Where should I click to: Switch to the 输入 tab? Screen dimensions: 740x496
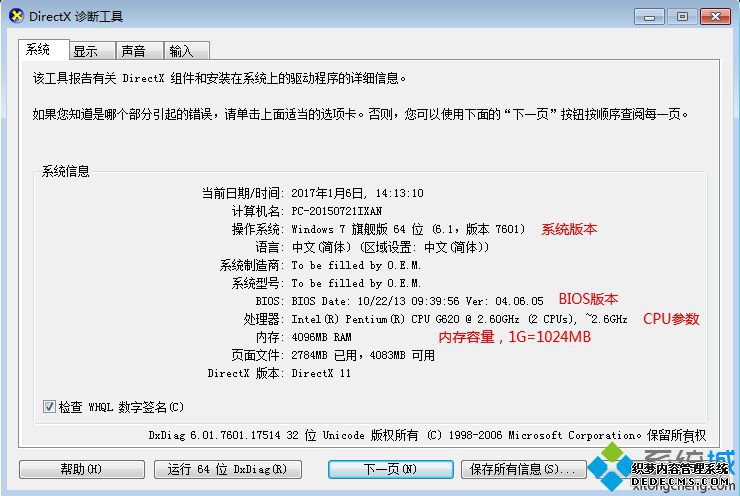click(187, 50)
